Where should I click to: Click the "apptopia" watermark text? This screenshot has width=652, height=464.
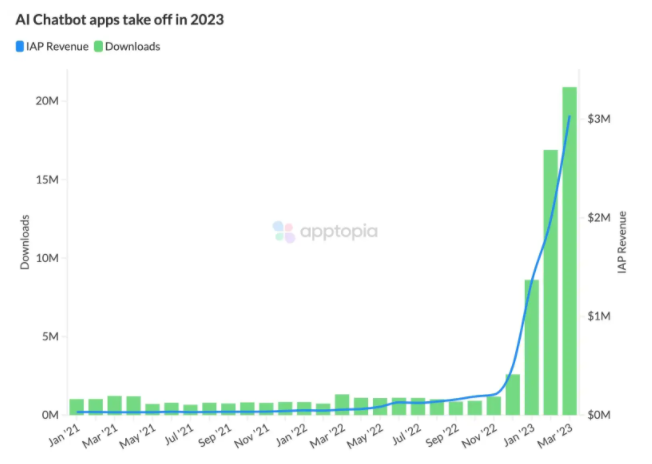(x=338, y=232)
